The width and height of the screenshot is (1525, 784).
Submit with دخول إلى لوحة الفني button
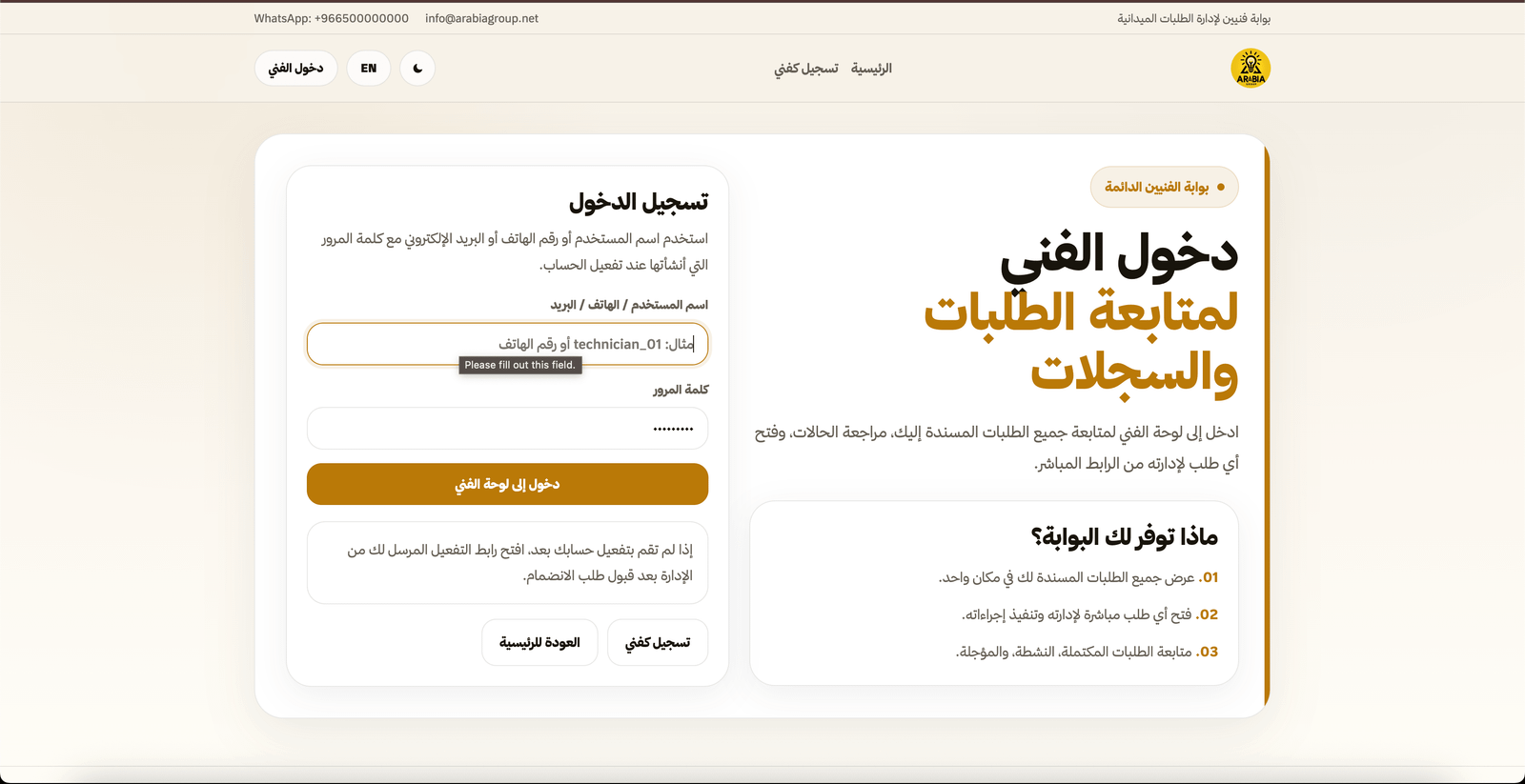[507, 484]
